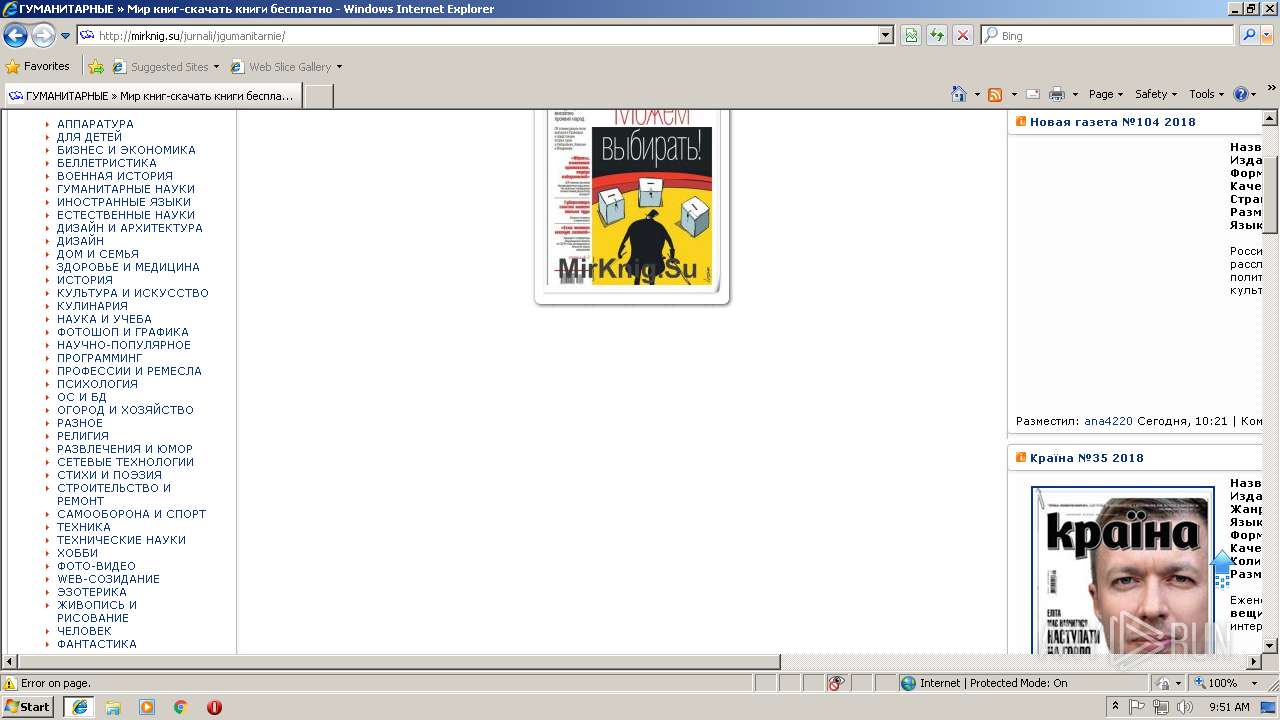The height and width of the screenshot is (720, 1280).
Task: Click the horizontal scrollbar thumb
Action: click(399, 662)
